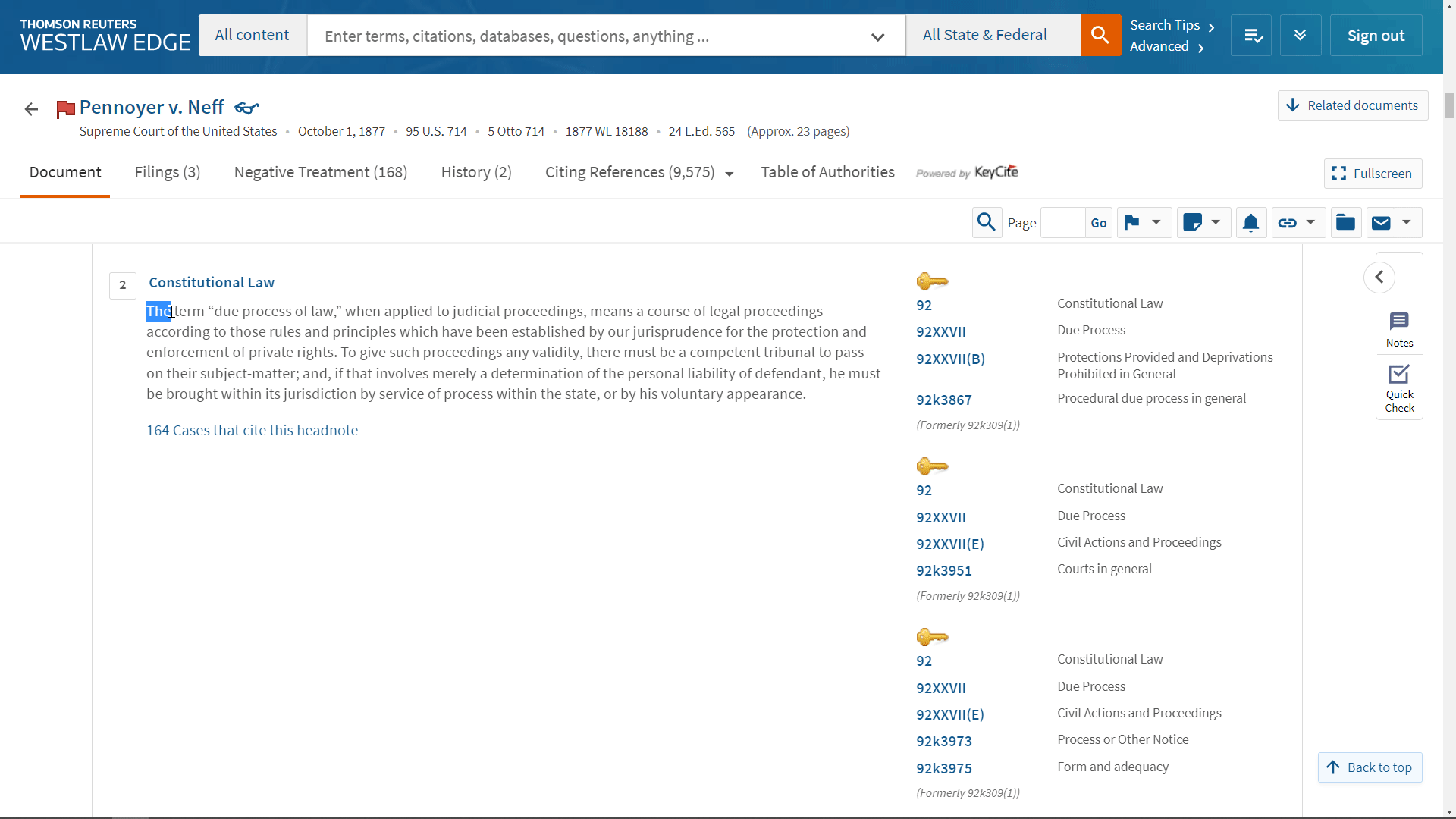The height and width of the screenshot is (819, 1456).
Task: Open the All content scope dropdown
Action: tap(252, 35)
